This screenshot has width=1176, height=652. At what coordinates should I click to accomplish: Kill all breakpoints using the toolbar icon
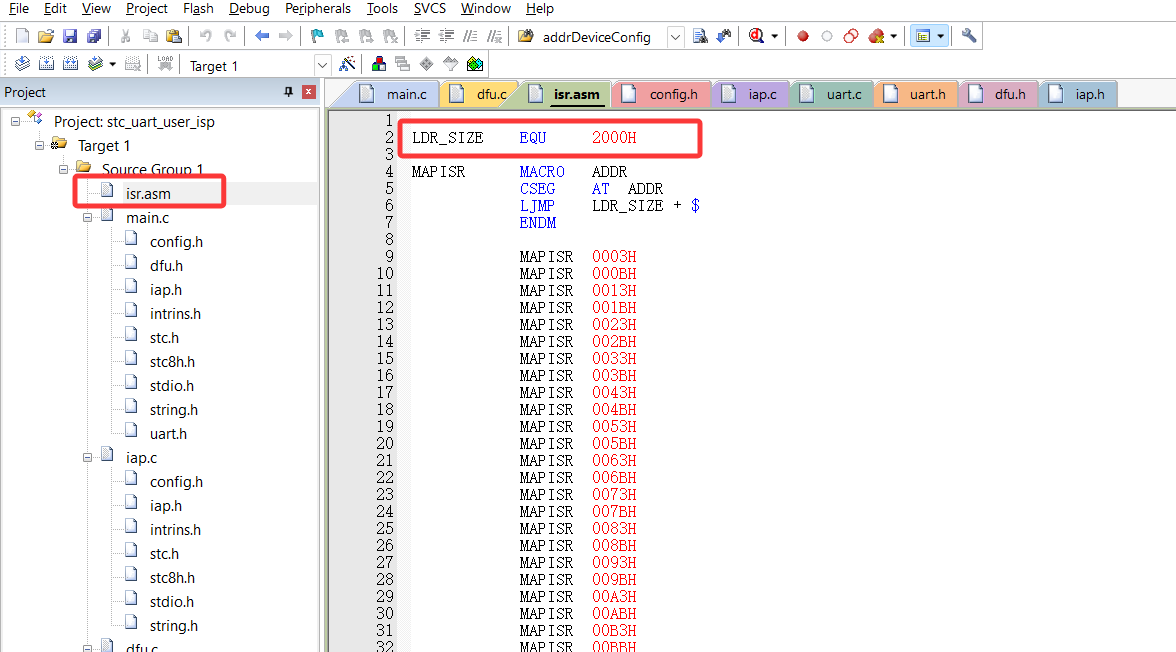[876, 35]
